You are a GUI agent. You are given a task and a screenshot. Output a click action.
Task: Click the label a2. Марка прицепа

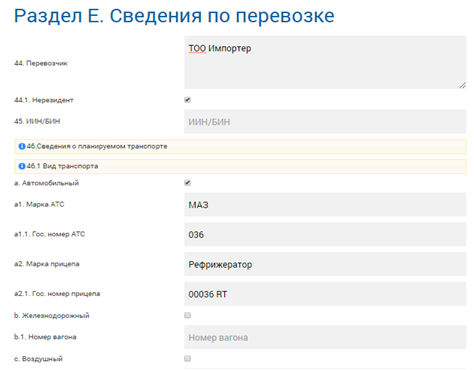[47, 264]
